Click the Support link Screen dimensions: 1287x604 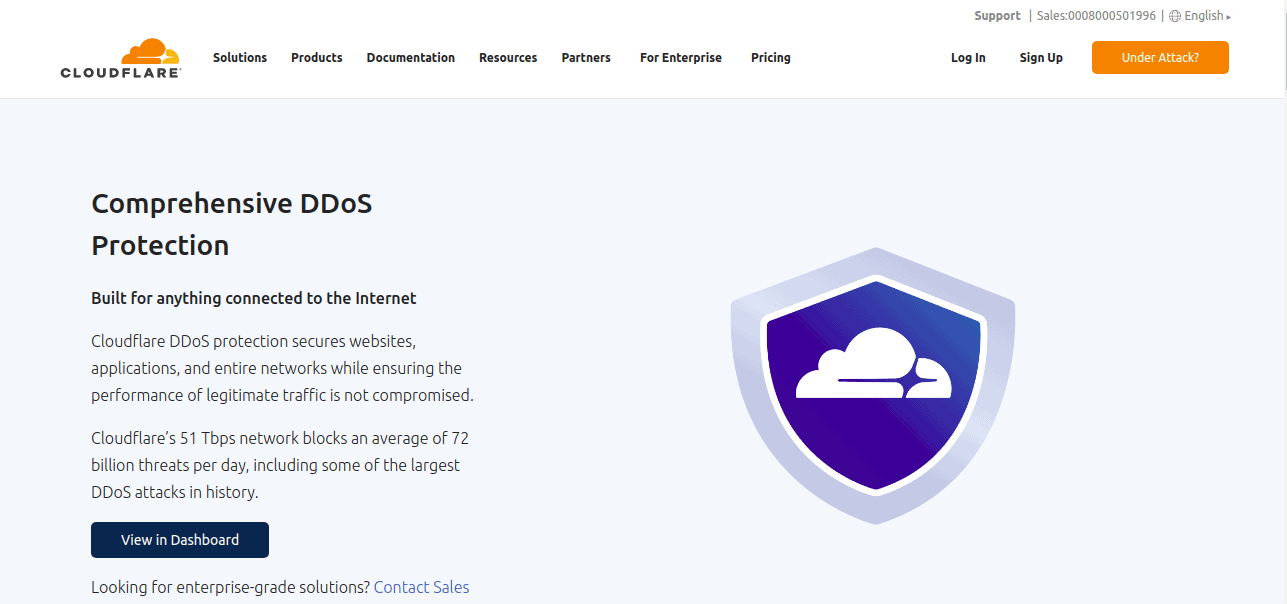[997, 16]
